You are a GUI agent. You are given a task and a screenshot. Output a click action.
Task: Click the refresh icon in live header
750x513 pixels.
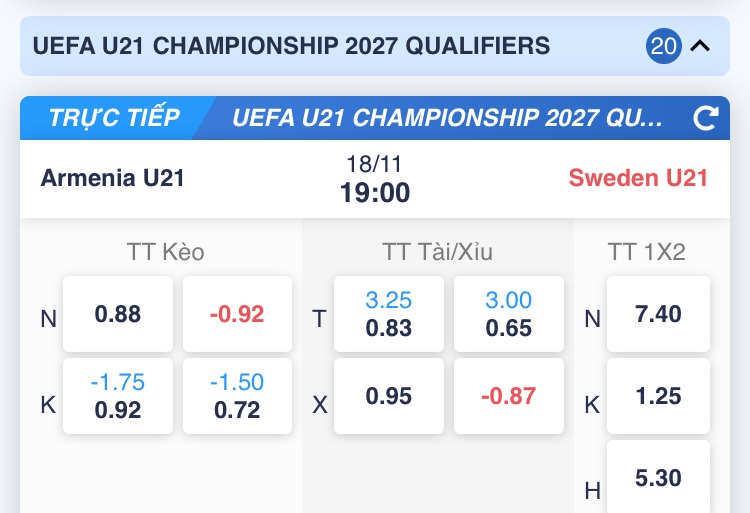(706, 118)
